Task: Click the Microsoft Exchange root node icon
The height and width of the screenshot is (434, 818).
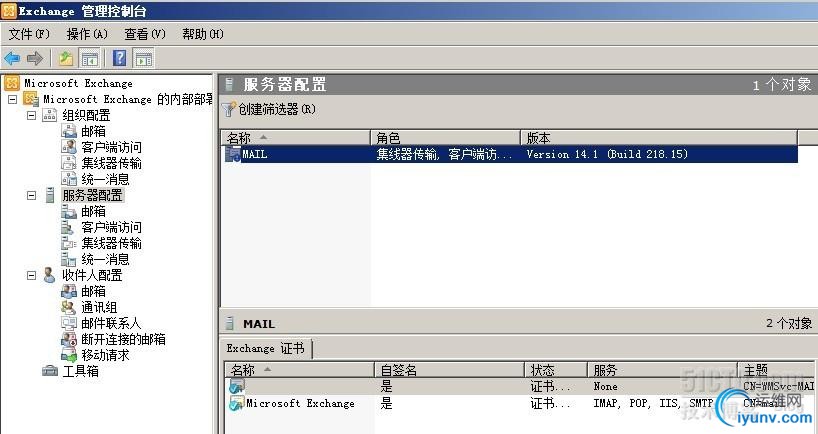Action: [x=11, y=83]
